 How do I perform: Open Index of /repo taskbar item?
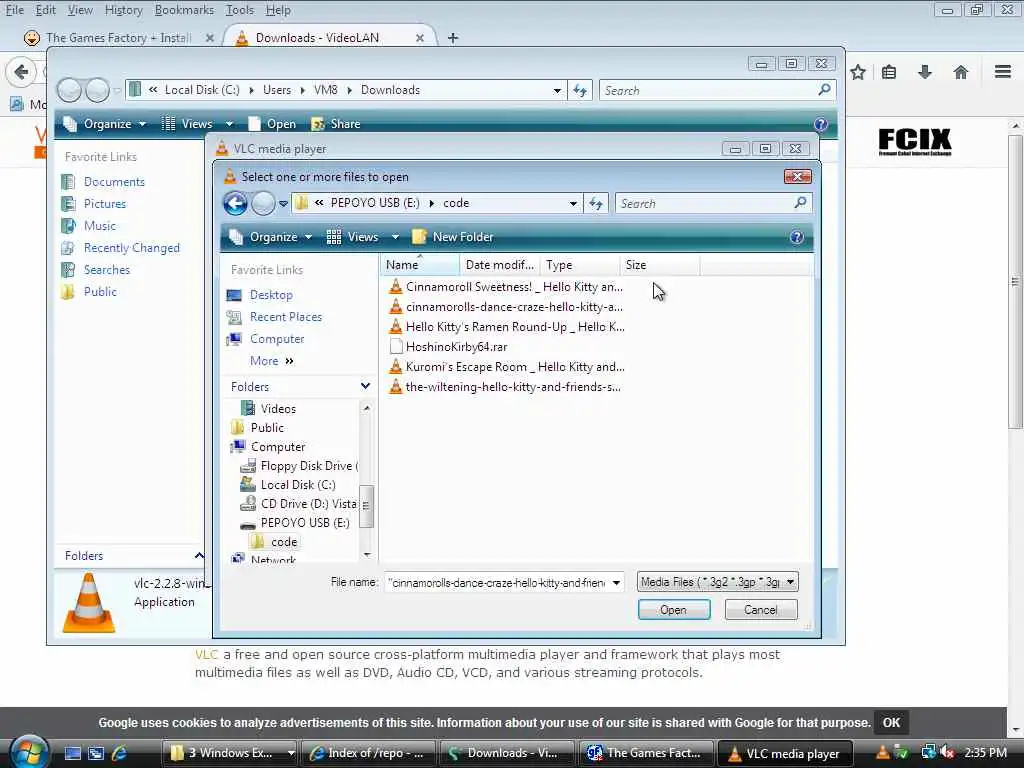[368, 753]
